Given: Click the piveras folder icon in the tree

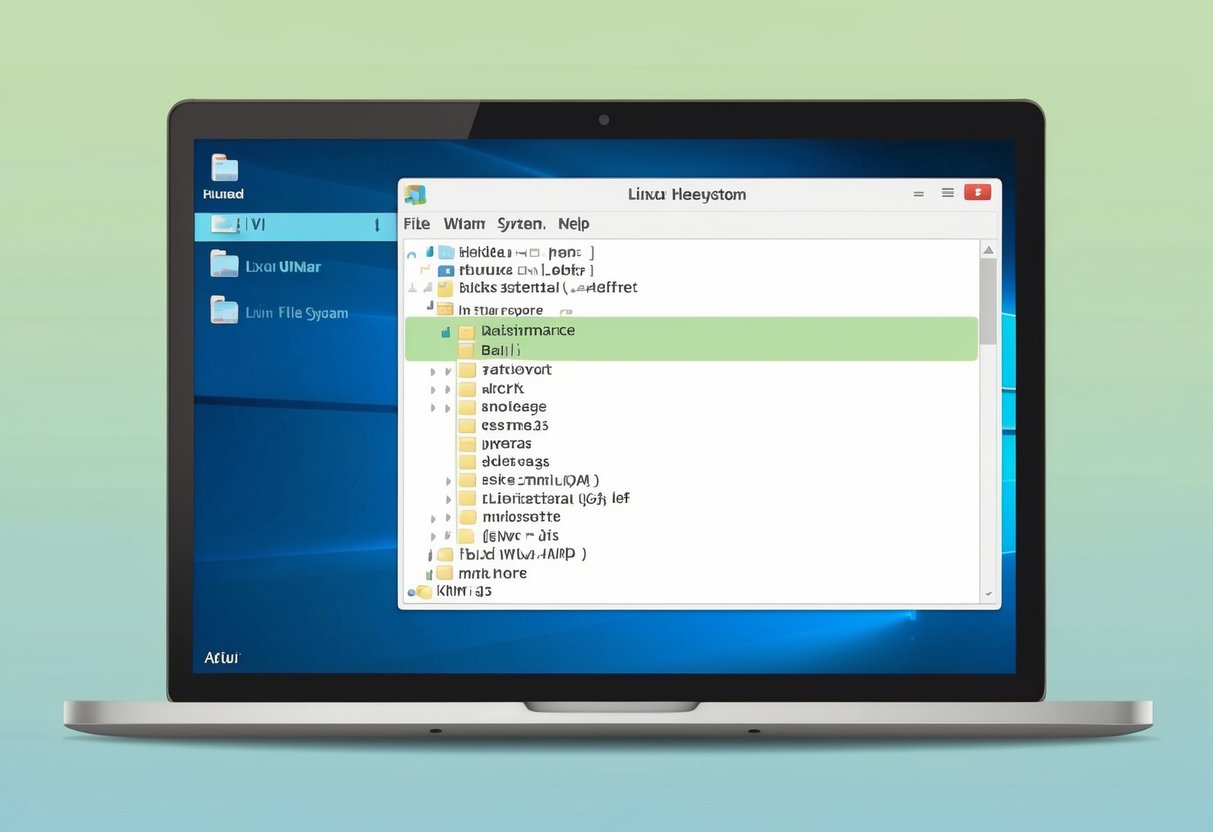Looking at the screenshot, I should coord(467,443).
